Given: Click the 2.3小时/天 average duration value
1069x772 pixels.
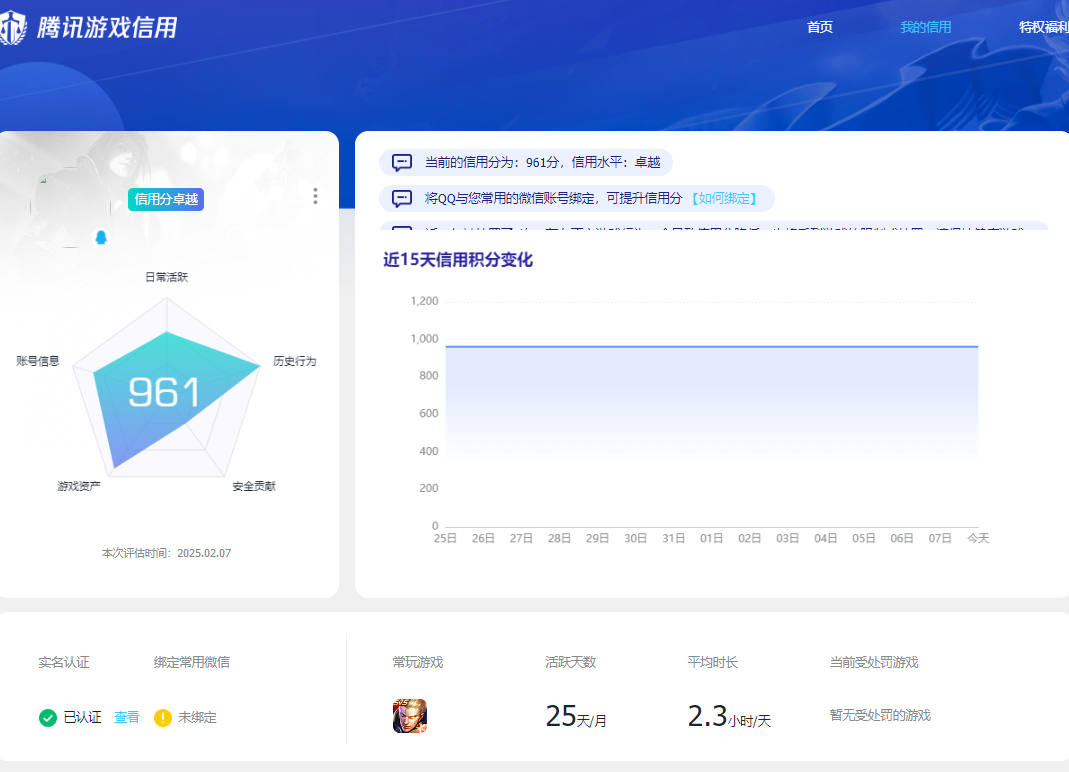Looking at the screenshot, I should (x=729, y=717).
